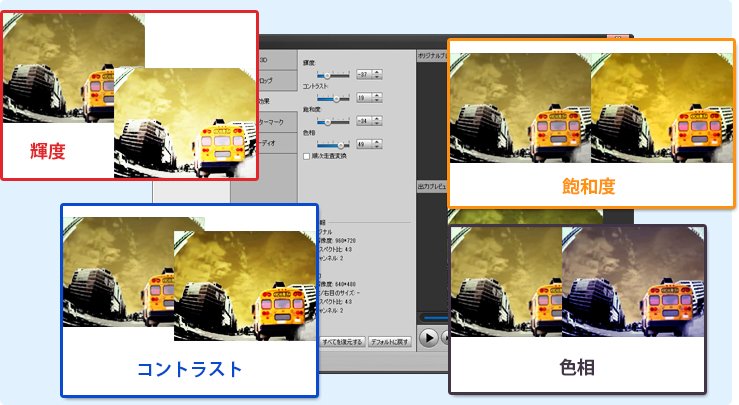Screen dimensions: 739x405
Task: Click the brightness value field showing -37
Action: tap(363, 75)
